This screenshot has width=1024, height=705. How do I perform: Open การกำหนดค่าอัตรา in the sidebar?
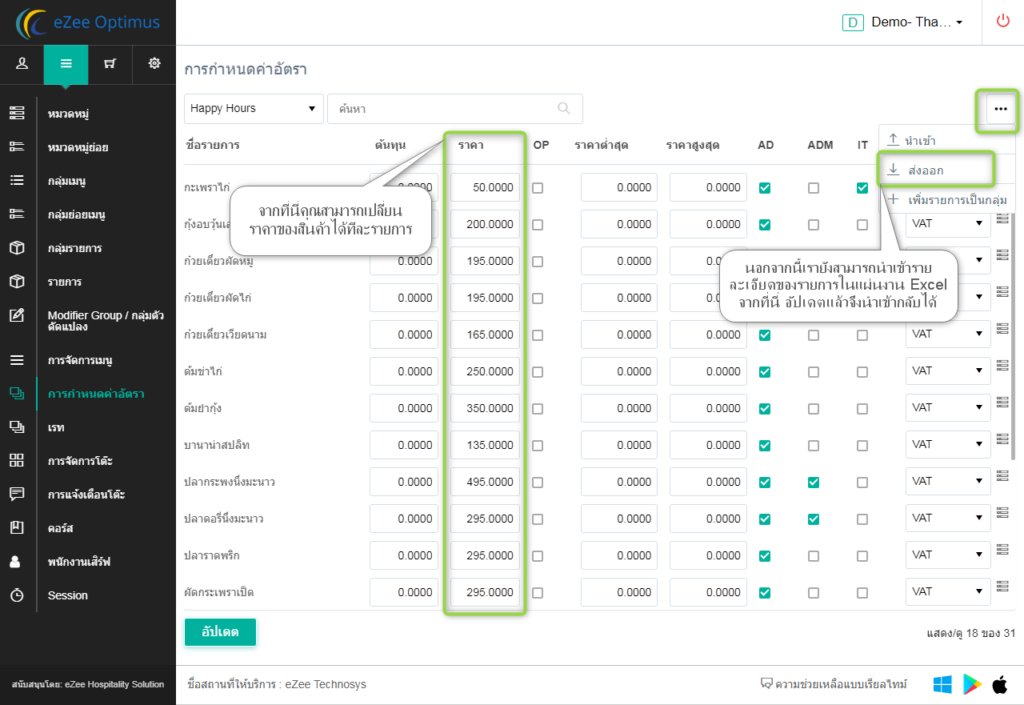pyautogui.click(x=96, y=394)
